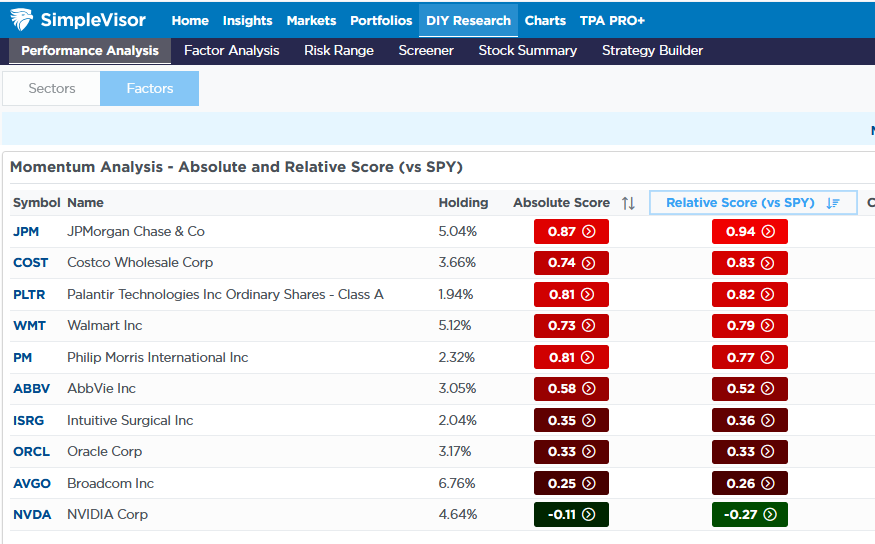Click the JPMorgan Chase & Co name

tap(136, 232)
